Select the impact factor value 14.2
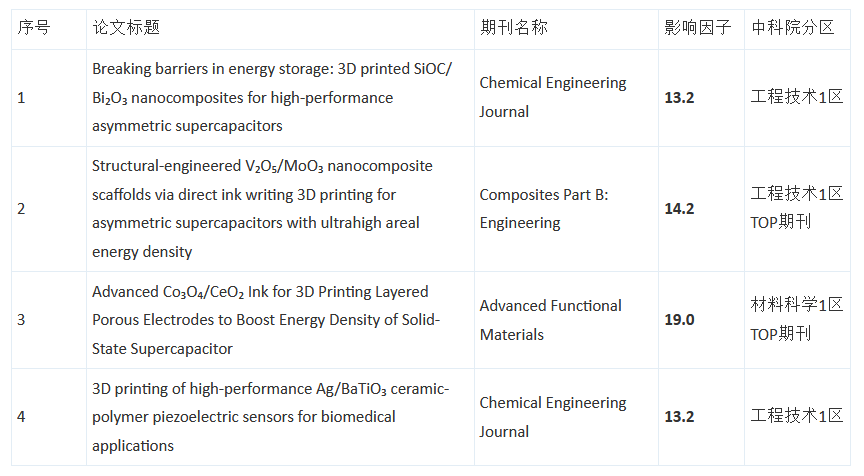This screenshot has width=864, height=476. (x=679, y=209)
